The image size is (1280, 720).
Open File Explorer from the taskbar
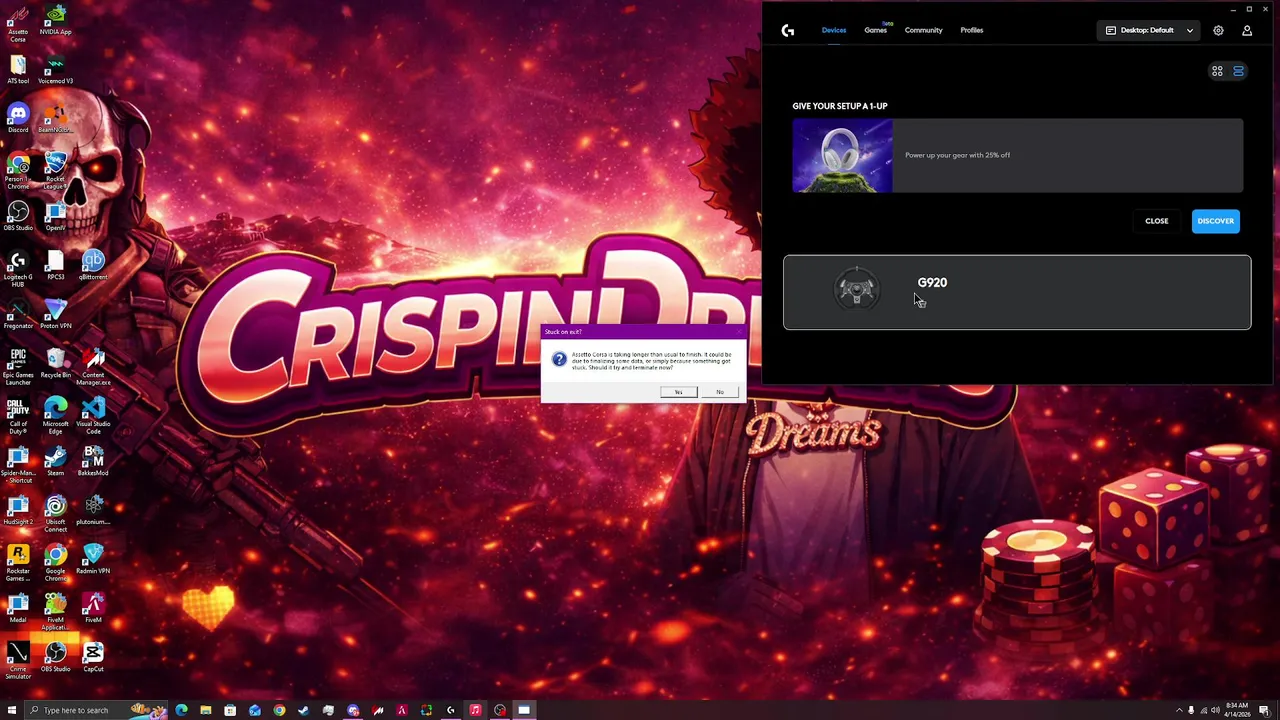coord(206,710)
